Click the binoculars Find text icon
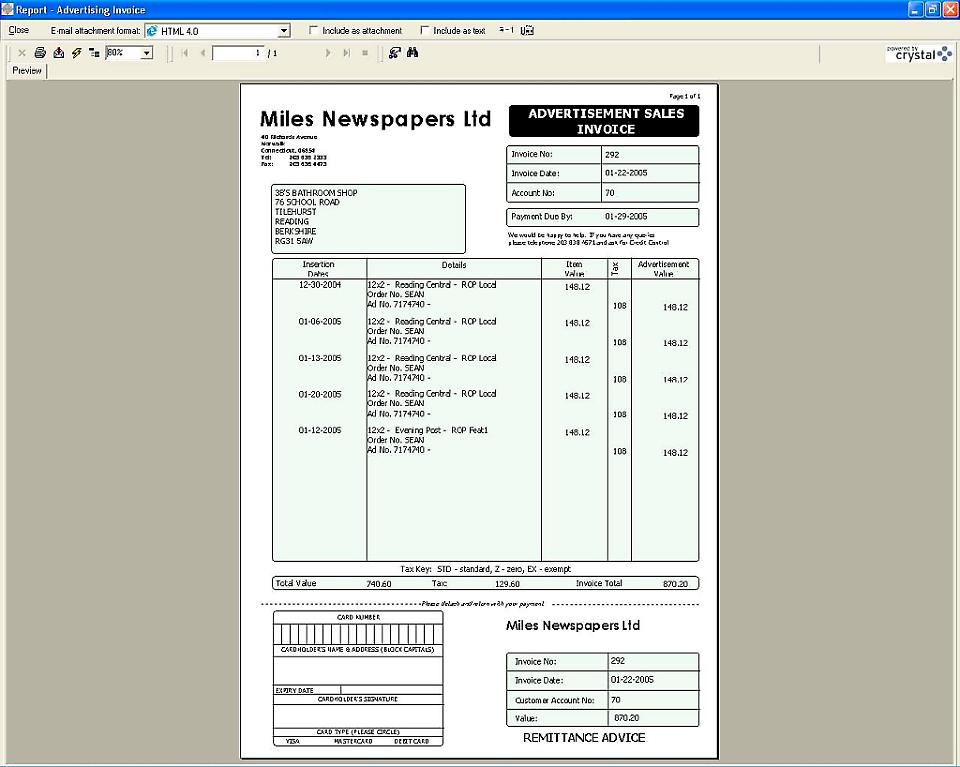This screenshot has height=767, width=960. (x=413, y=53)
